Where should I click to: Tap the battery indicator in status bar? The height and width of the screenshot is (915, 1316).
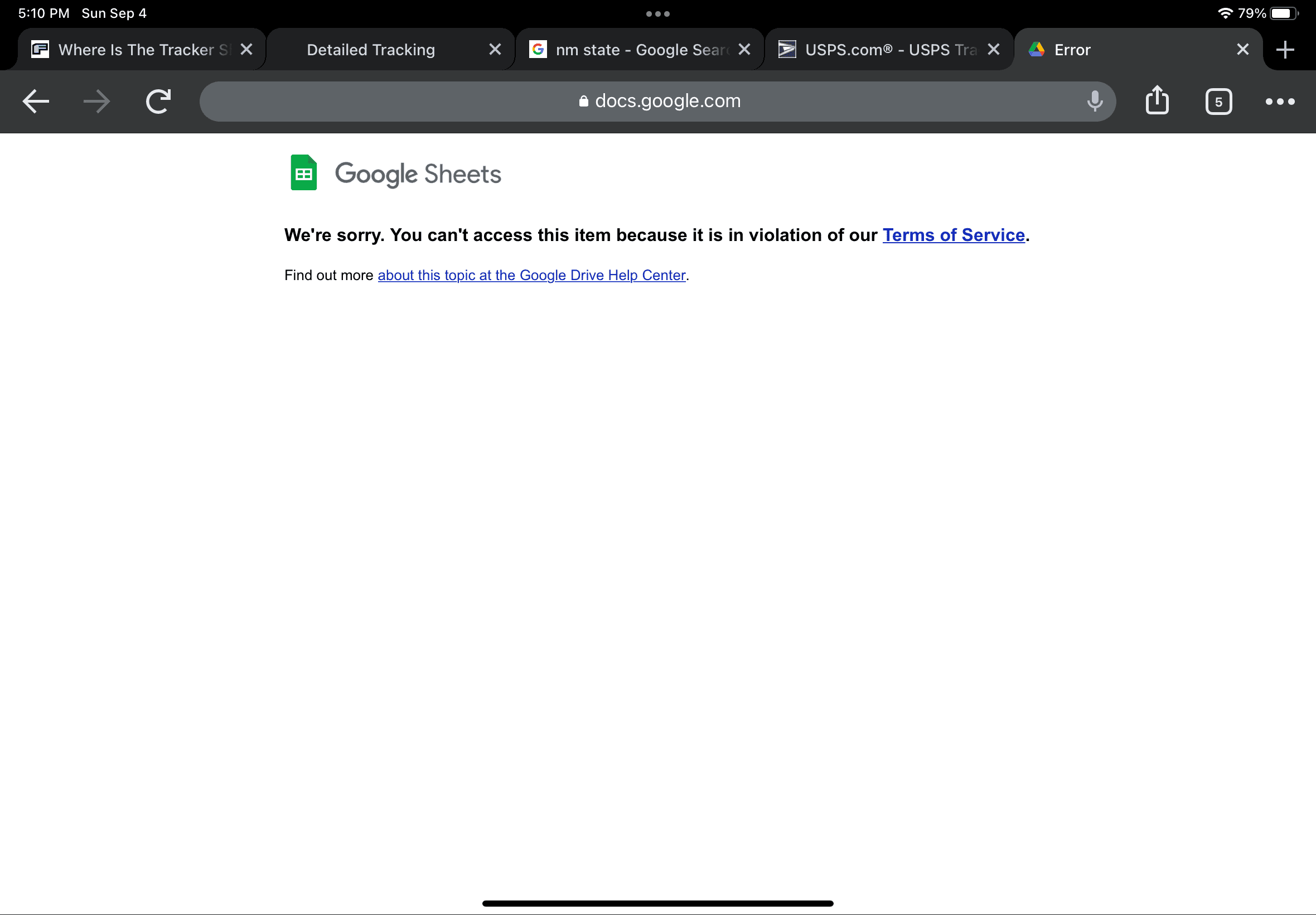1284,13
